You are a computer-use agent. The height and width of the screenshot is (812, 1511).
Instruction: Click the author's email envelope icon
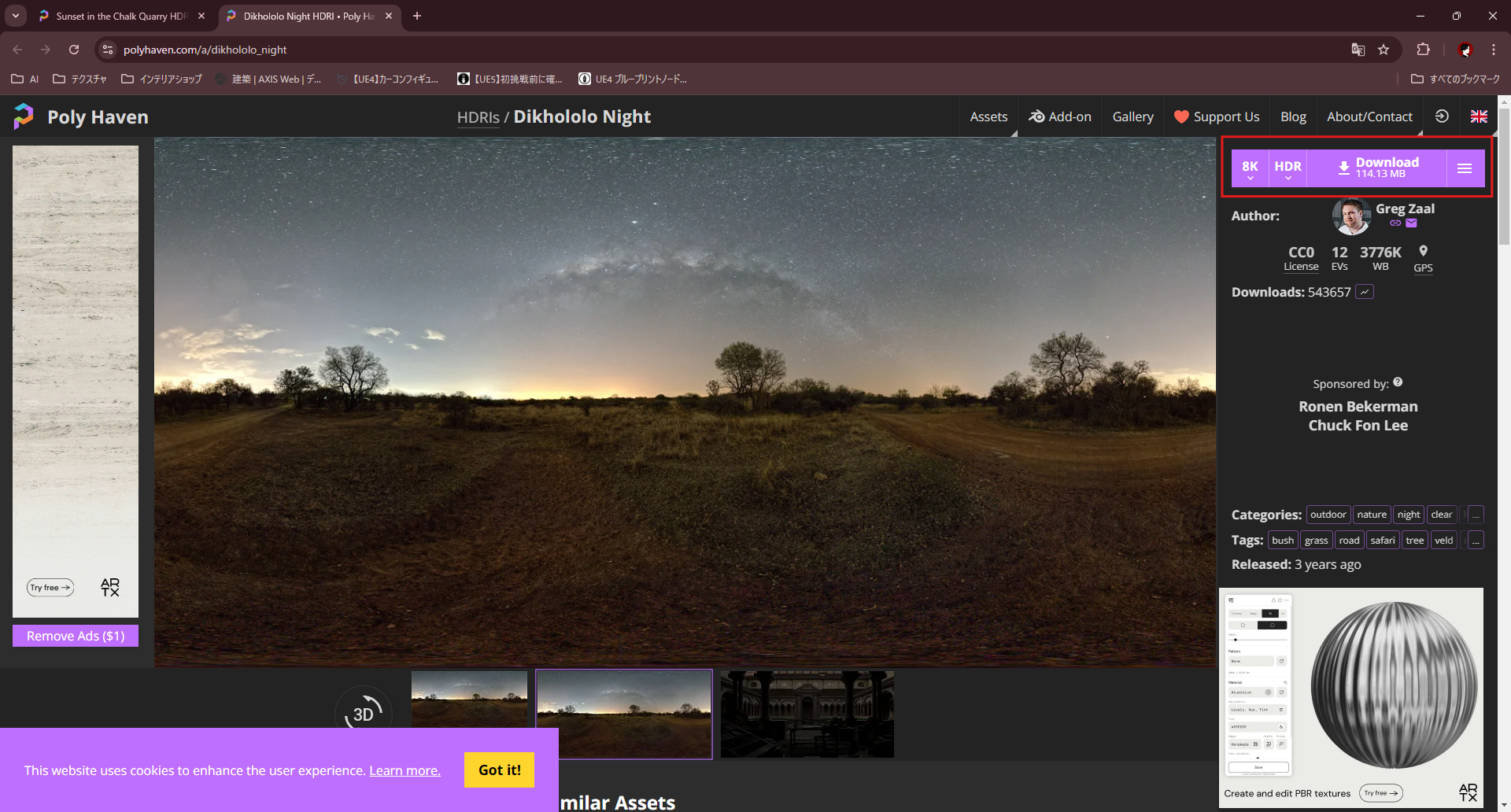(1412, 223)
